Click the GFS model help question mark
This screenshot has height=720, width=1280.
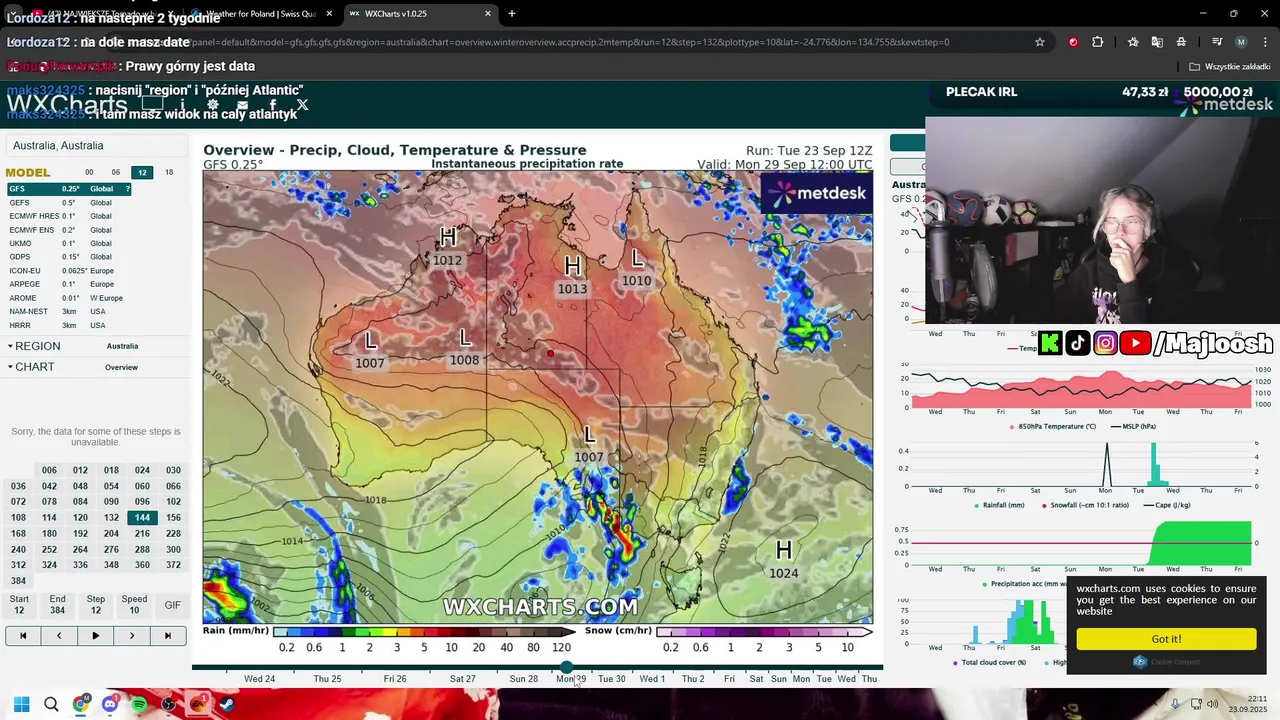[x=127, y=189]
